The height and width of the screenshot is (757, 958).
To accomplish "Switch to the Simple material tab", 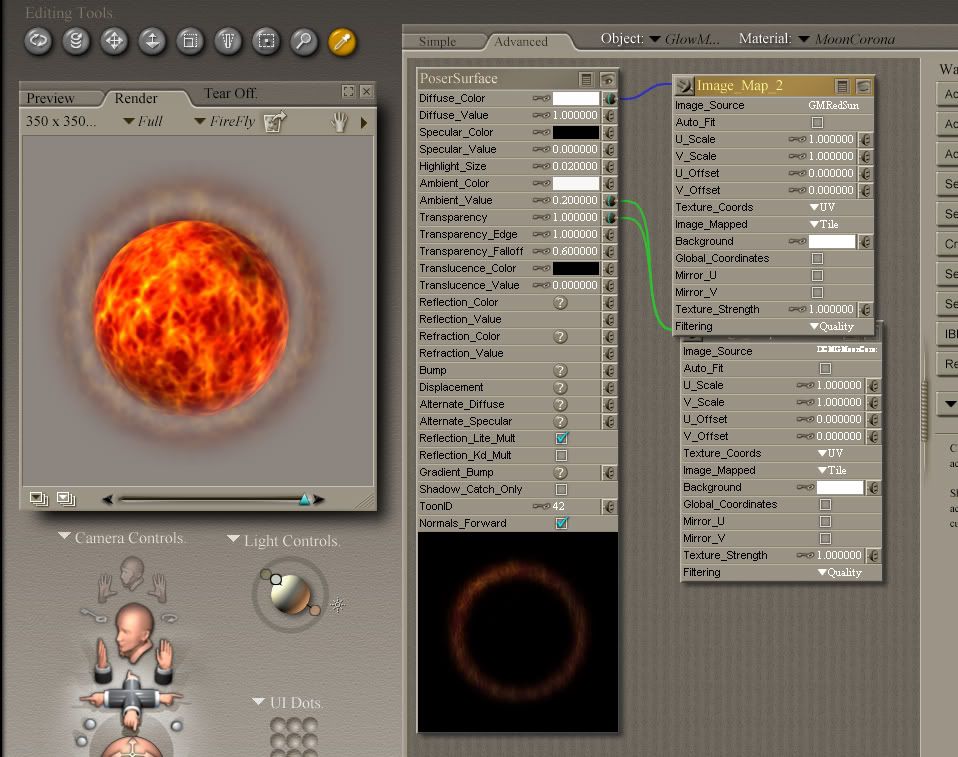I will [437, 42].
